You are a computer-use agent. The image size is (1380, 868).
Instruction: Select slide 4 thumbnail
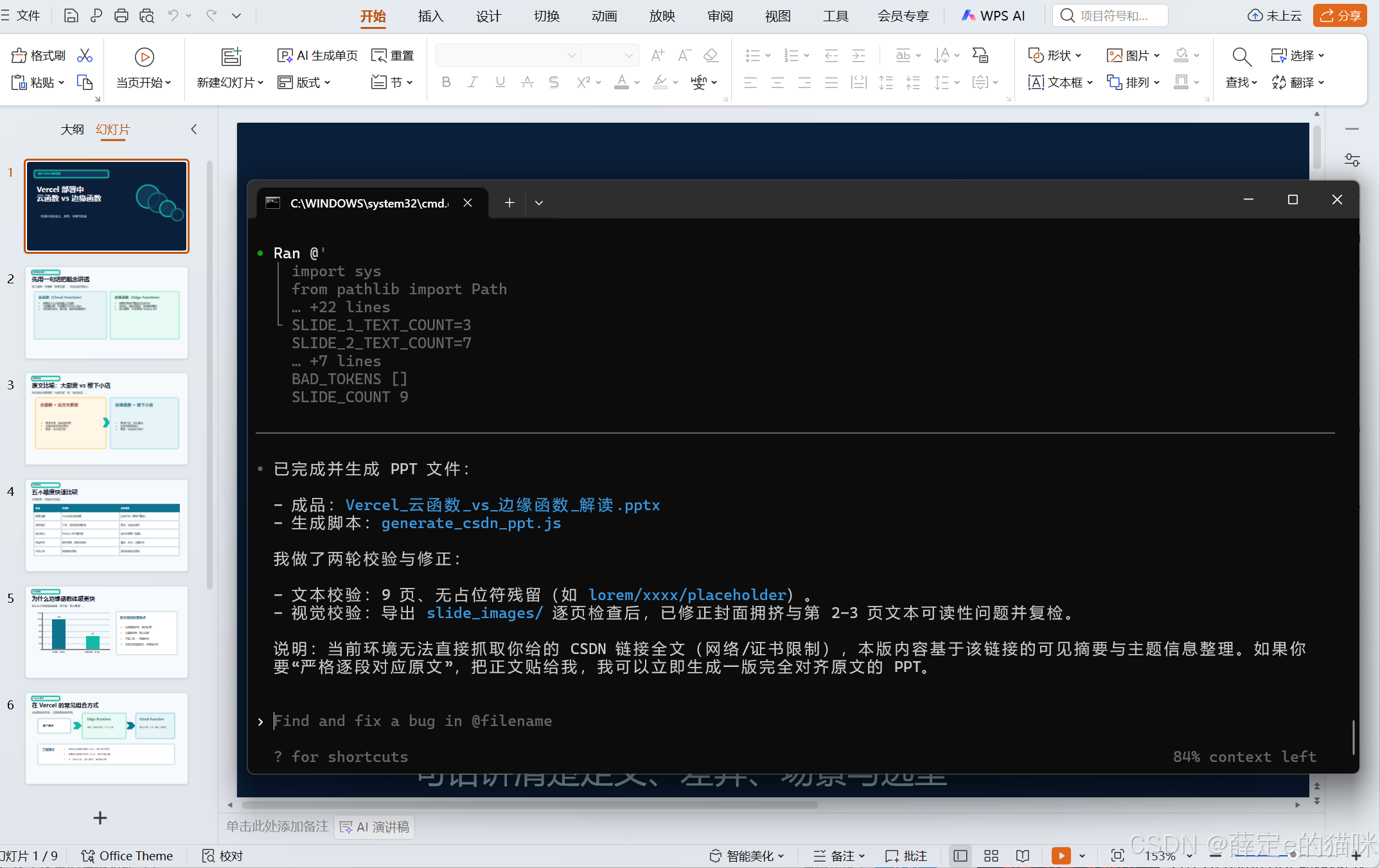click(x=107, y=525)
